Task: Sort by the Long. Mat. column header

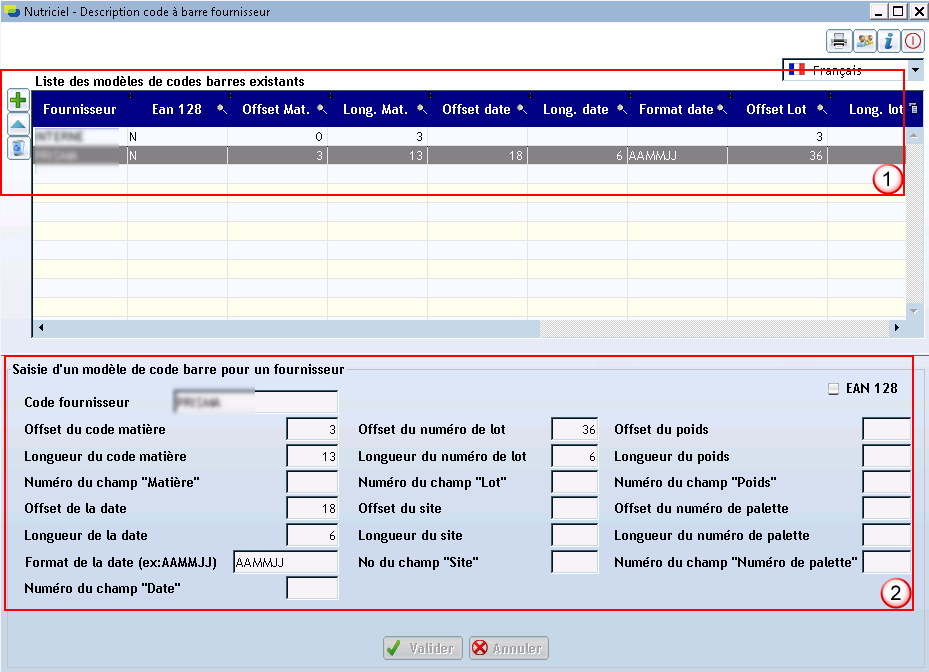Action: tap(375, 110)
